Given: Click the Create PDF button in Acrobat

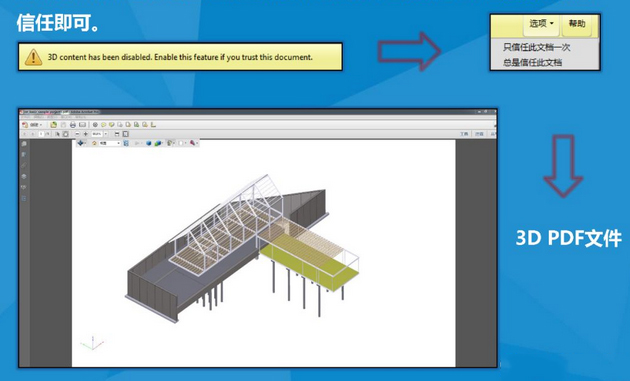Looking at the screenshot, I should click(32, 125).
